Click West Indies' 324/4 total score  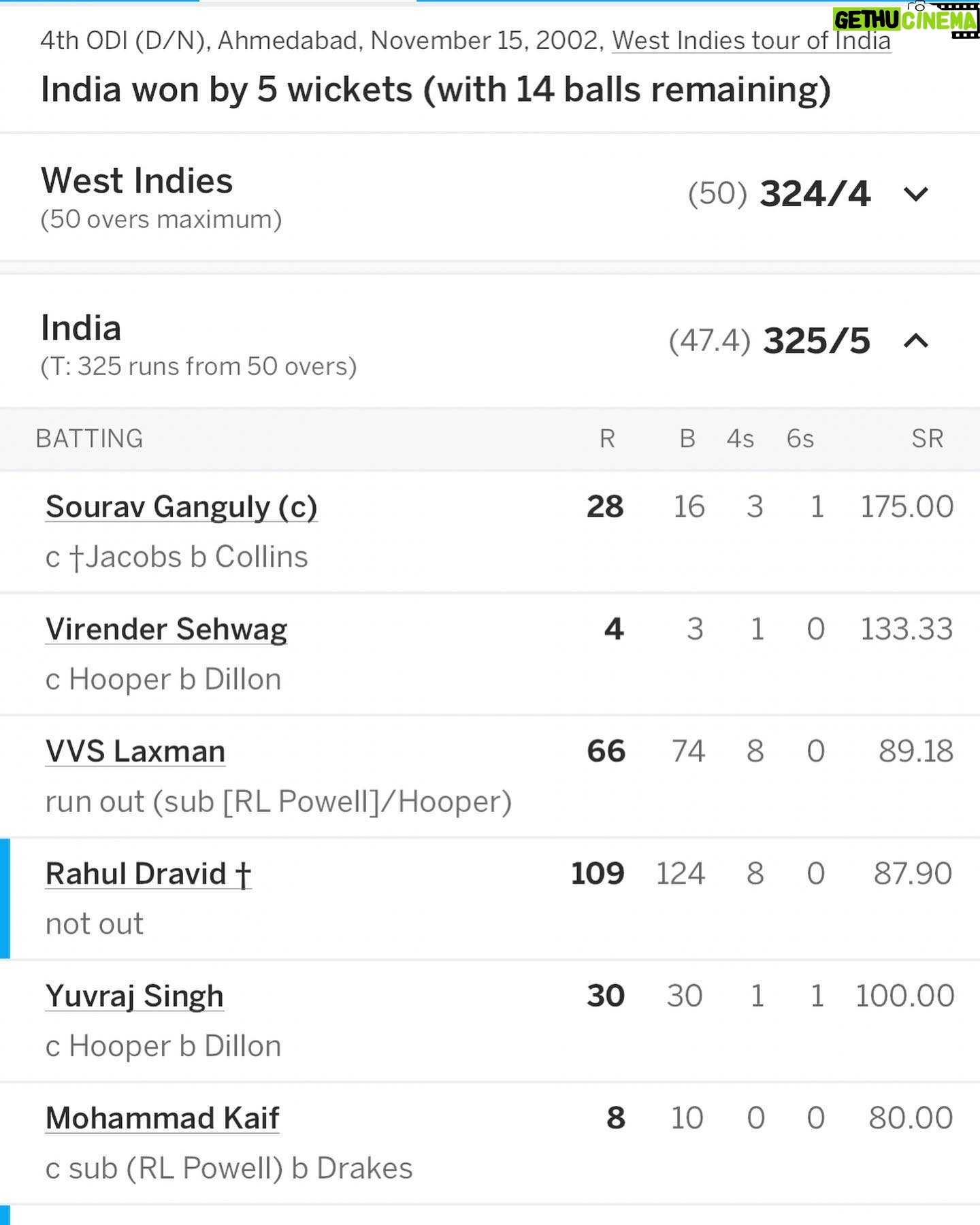click(815, 194)
